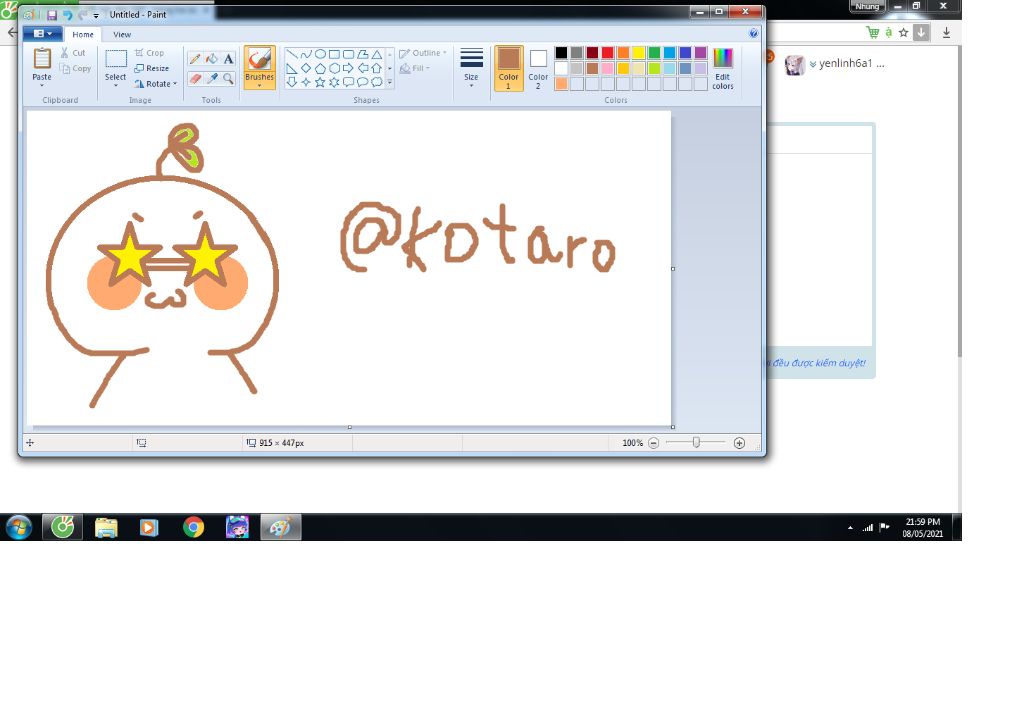Screen dimensions: 1024x727
Task: Pick the green color swatch
Action: (654, 53)
